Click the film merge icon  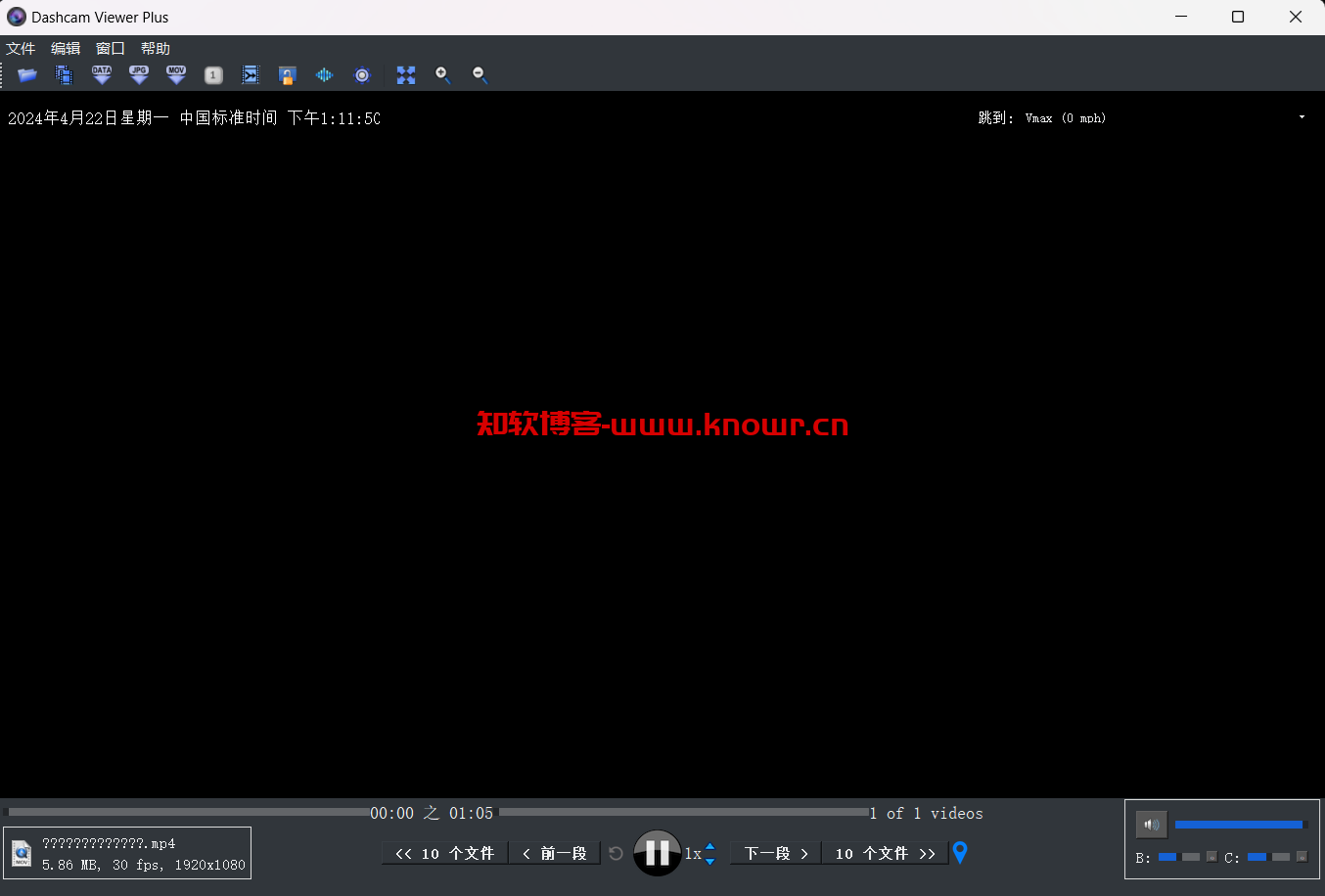[x=251, y=75]
